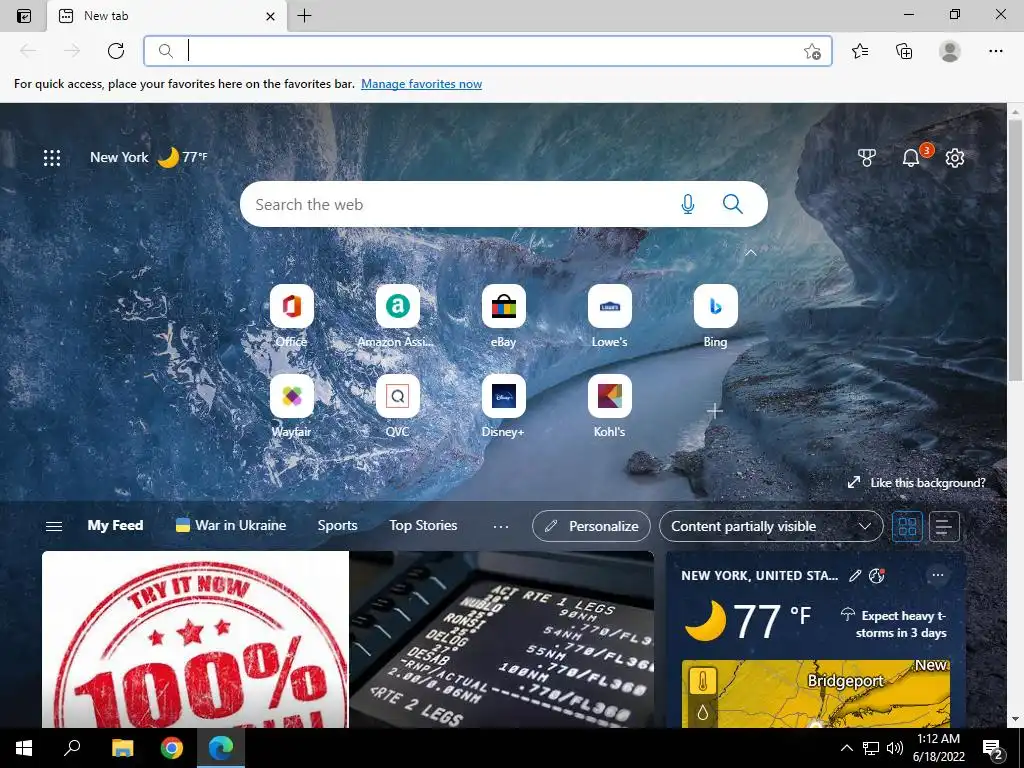Select the New tab browser tab

click(167, 16)
